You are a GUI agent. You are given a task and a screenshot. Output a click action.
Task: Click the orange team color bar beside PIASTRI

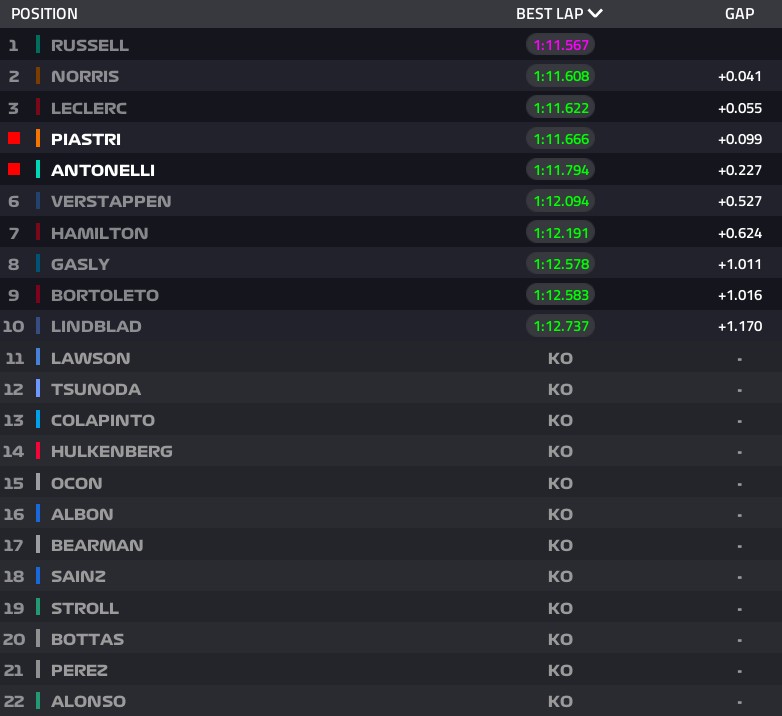38,139
